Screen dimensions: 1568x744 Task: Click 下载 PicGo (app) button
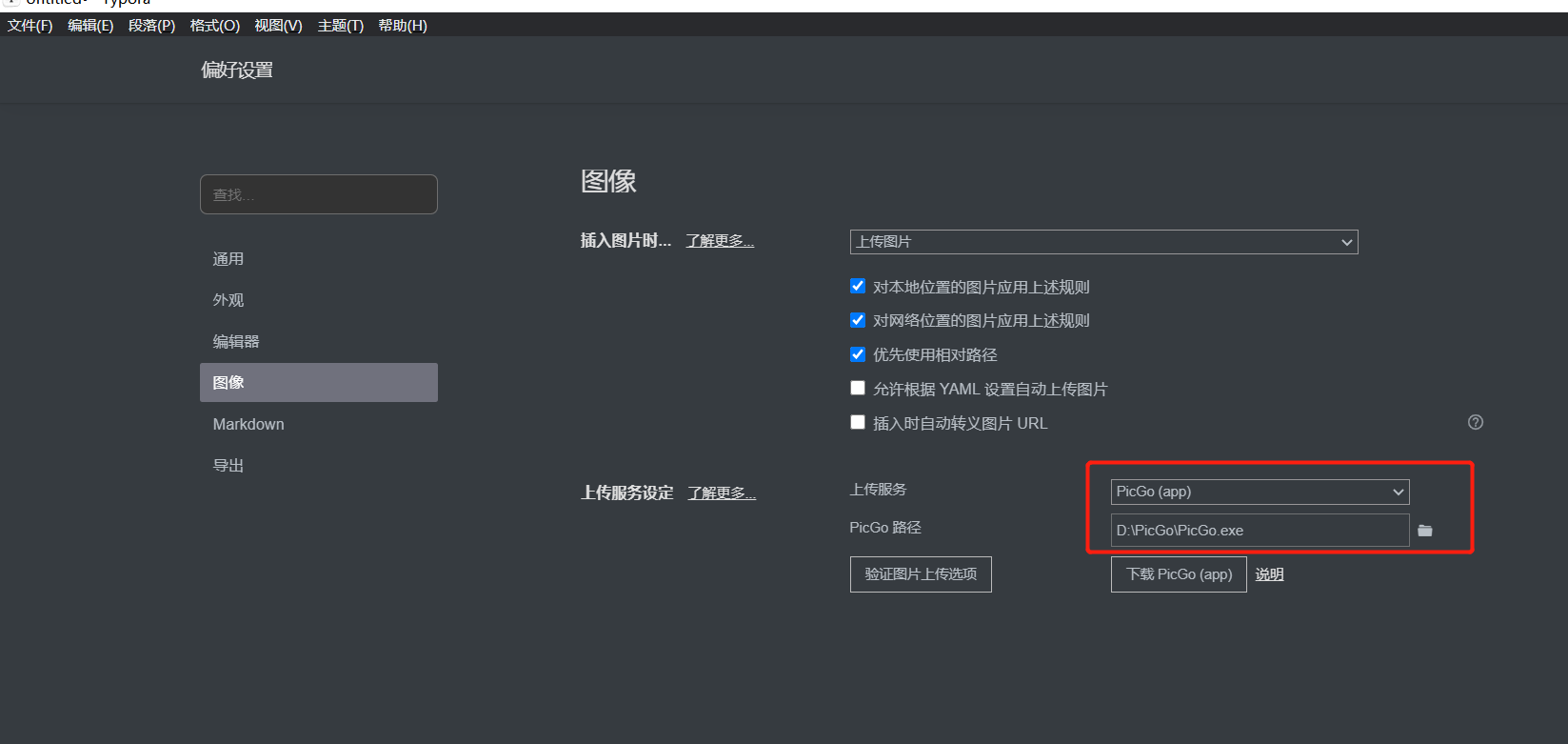(x=1178, y=574)
